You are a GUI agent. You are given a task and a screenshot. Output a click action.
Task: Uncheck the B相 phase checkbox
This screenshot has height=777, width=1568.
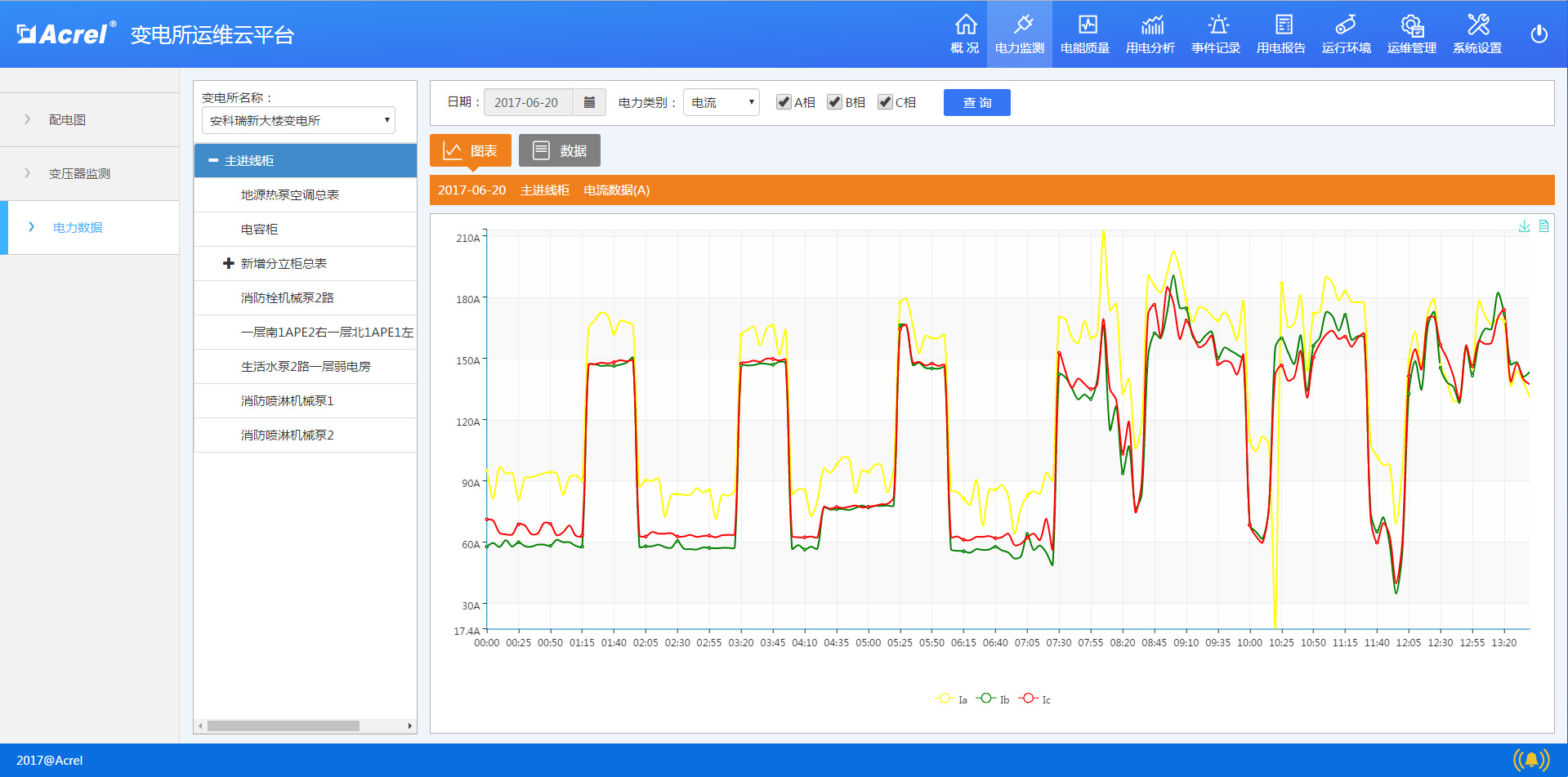click(834, 102)
